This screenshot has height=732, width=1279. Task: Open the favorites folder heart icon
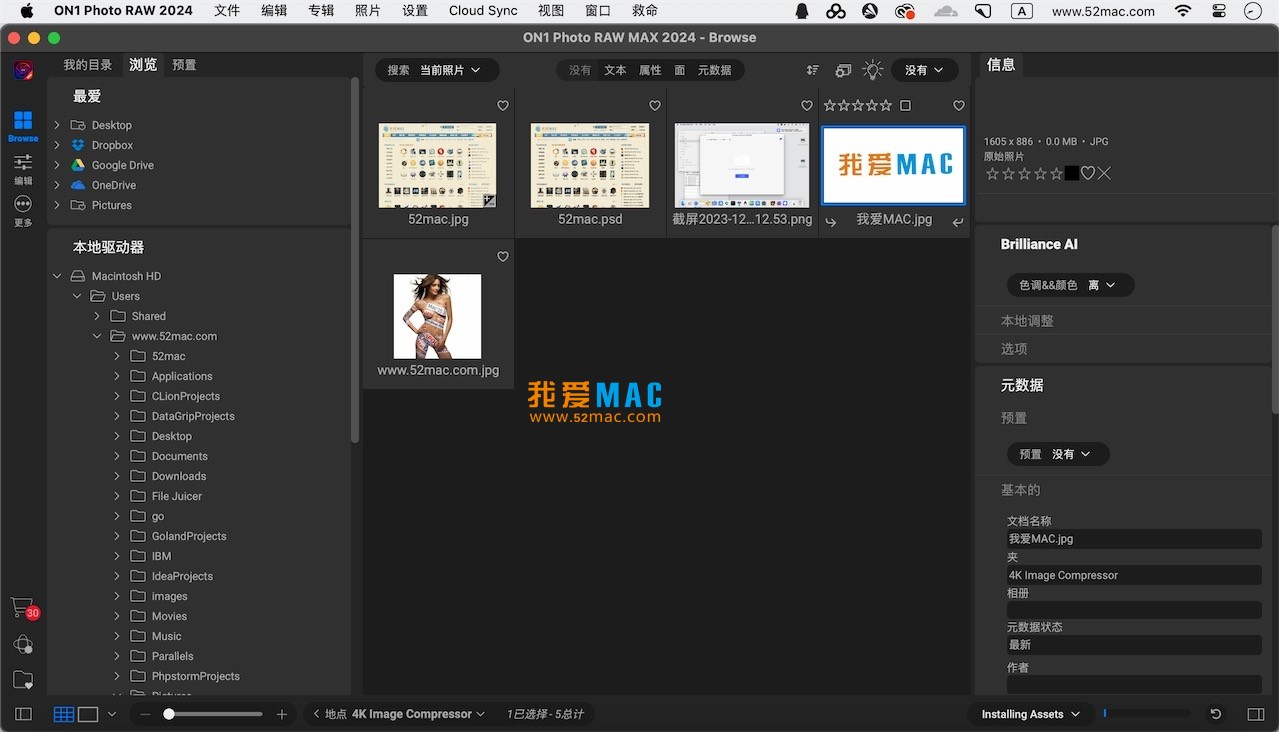(23, 680)
